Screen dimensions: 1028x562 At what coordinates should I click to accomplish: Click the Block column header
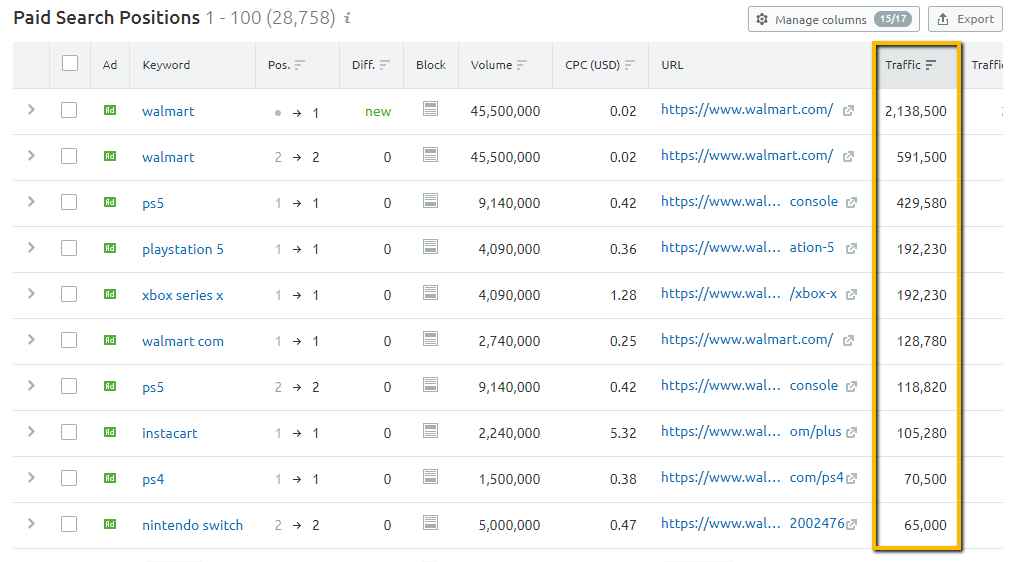(431, 65)
